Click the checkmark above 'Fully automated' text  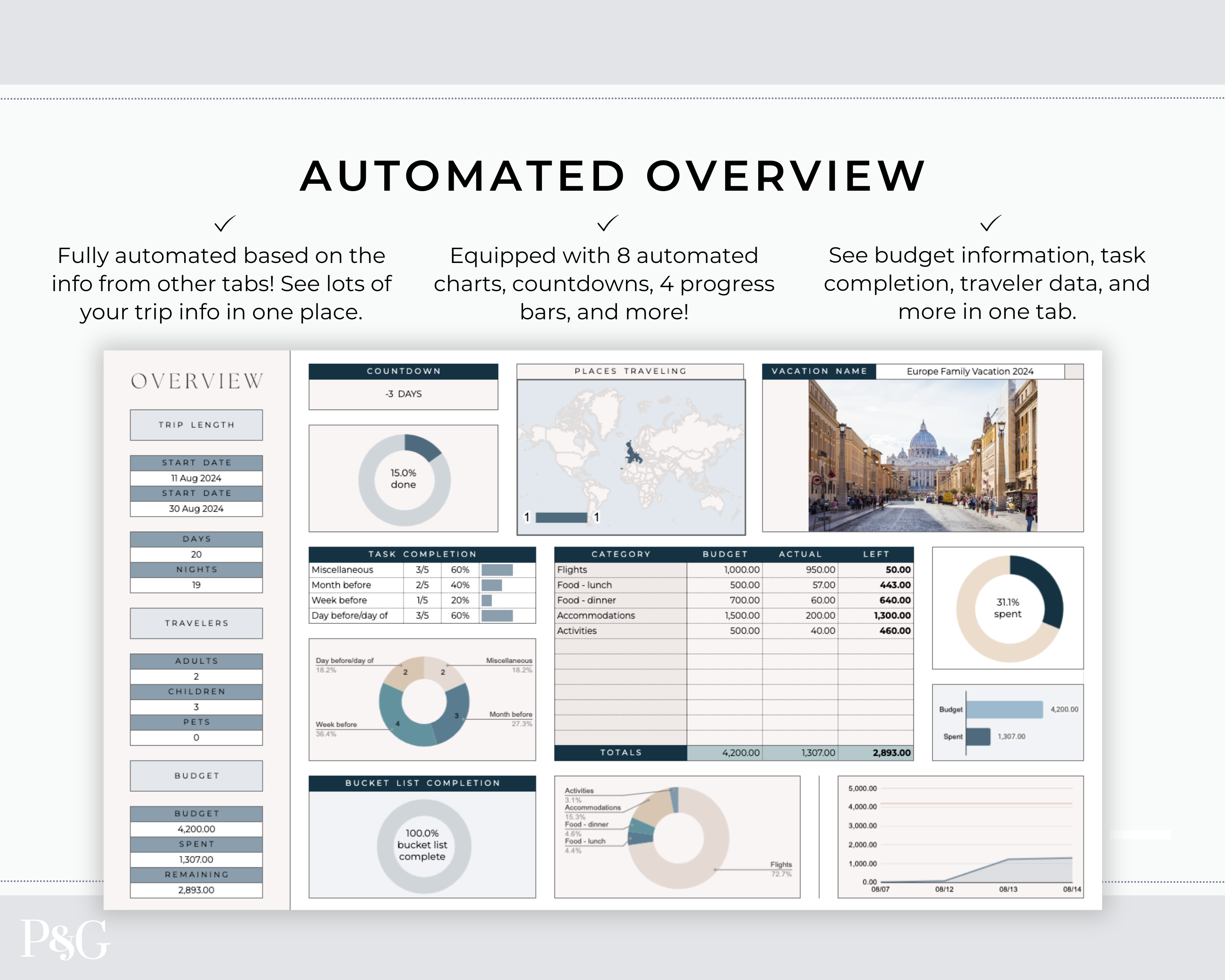pyautogui.click(x=225, y=223)
